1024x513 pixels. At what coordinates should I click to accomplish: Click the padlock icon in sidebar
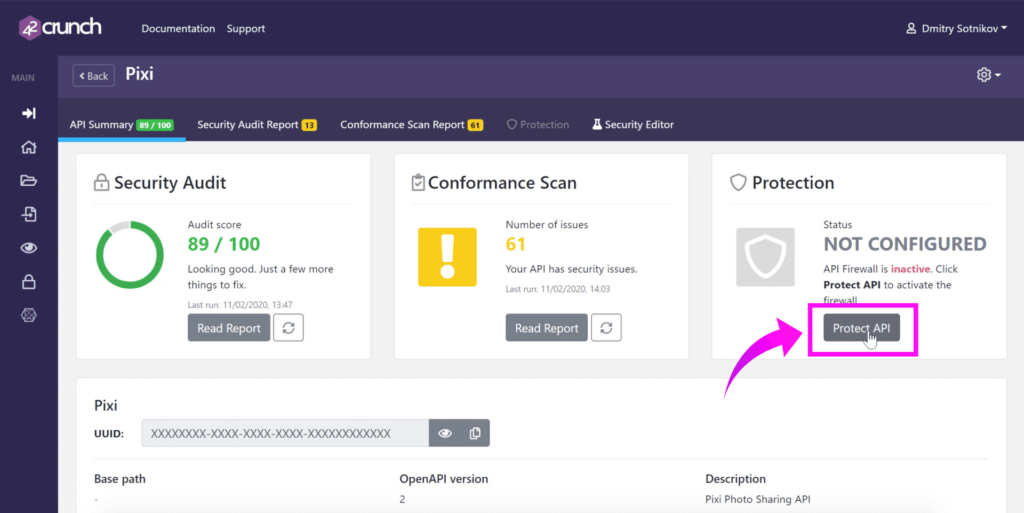point(29,281)
